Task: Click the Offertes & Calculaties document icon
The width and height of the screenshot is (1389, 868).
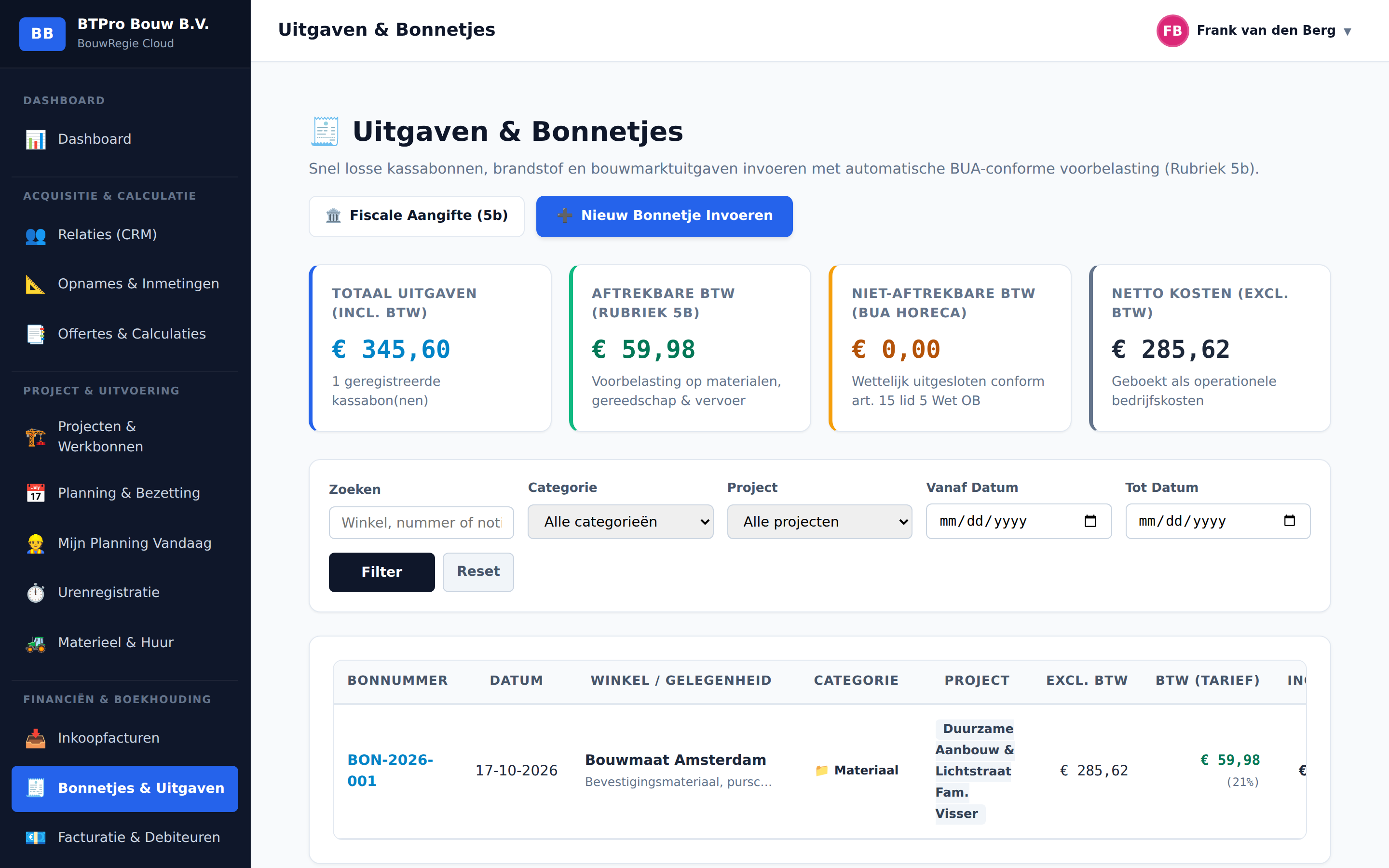Action: click(36, 334)
